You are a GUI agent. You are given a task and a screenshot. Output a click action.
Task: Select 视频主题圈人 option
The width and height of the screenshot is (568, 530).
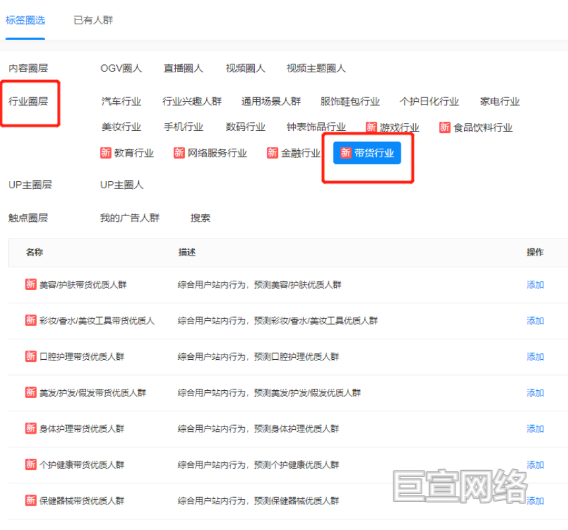316,68
